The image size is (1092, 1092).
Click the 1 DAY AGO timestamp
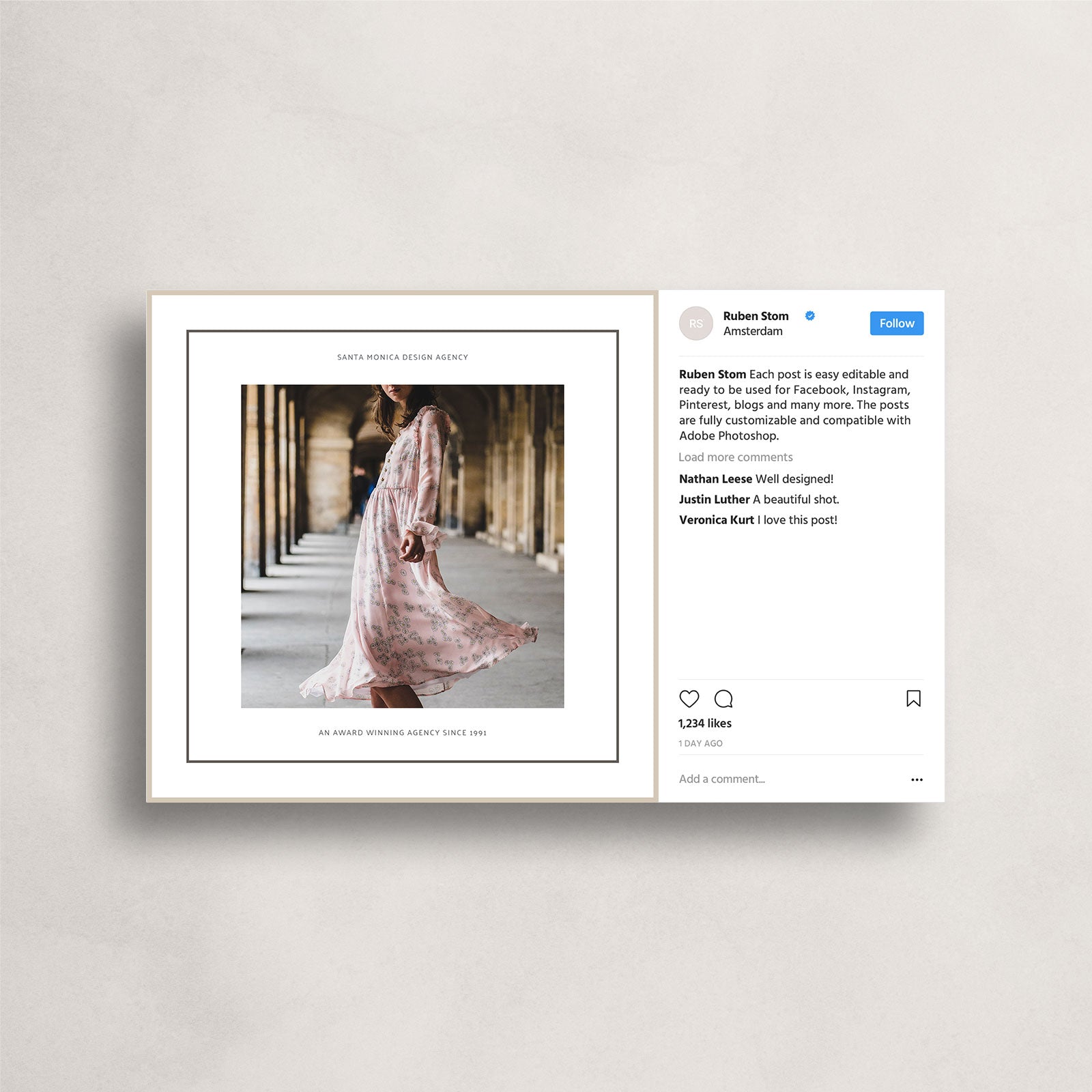(x=700, y=743)
